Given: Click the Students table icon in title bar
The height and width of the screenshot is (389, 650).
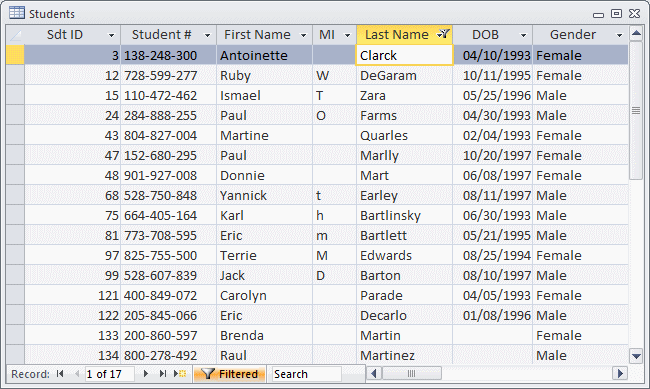Looking at the screenshot, I should coord(17,13).
